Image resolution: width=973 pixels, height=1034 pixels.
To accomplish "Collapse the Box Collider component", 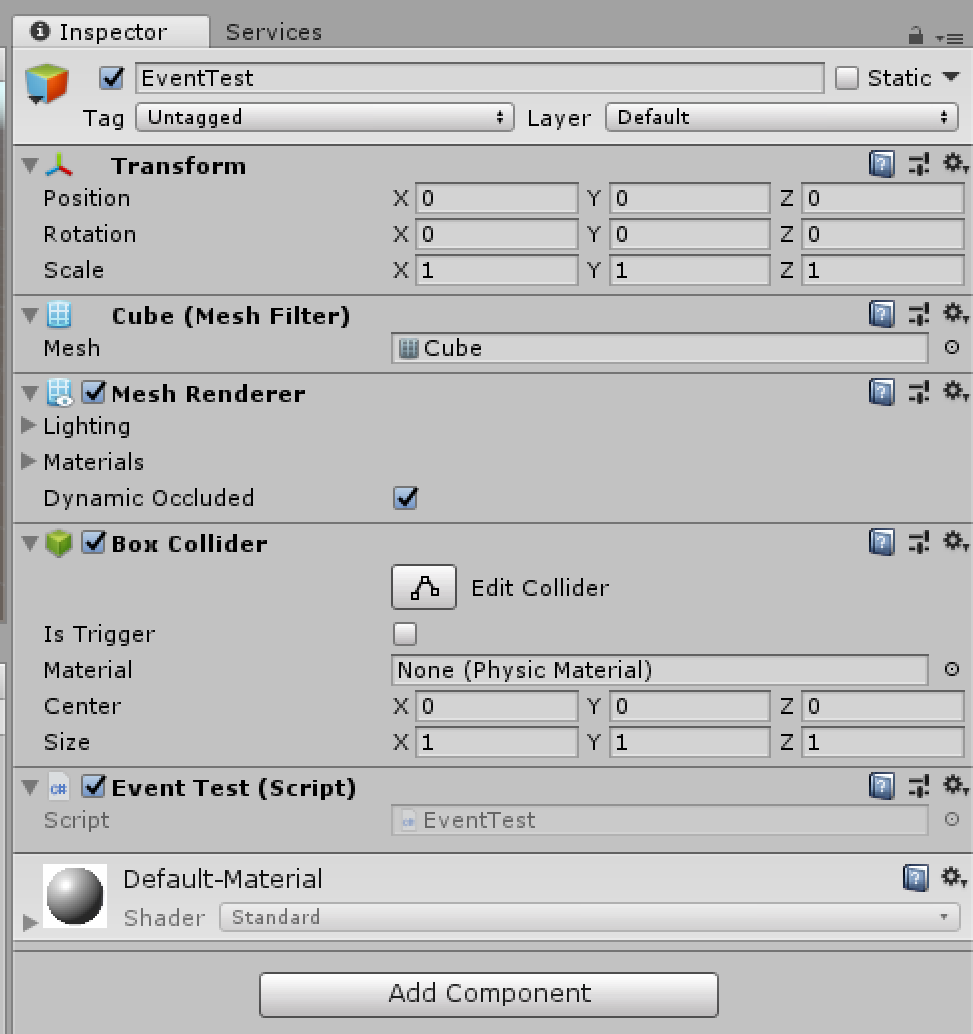I will coord(28,542).
